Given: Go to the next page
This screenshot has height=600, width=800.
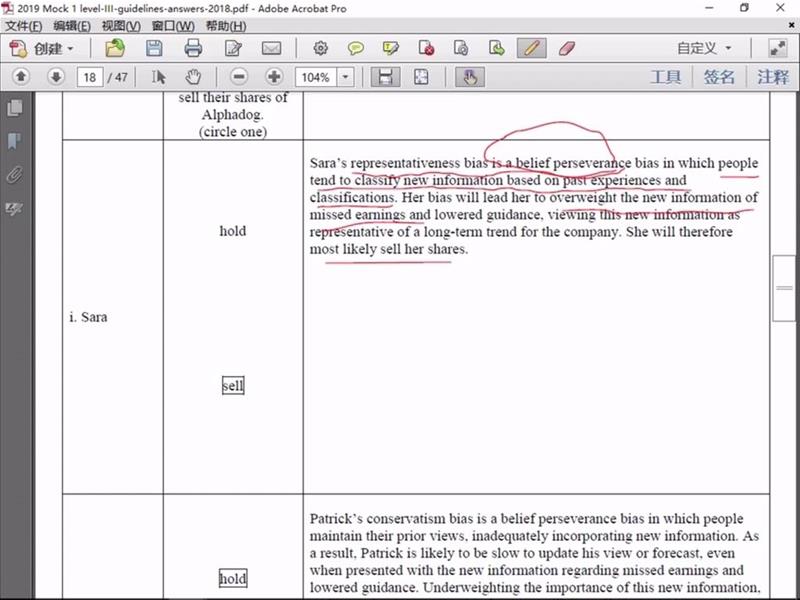Looking at the screenshot, I should point(55,77).
